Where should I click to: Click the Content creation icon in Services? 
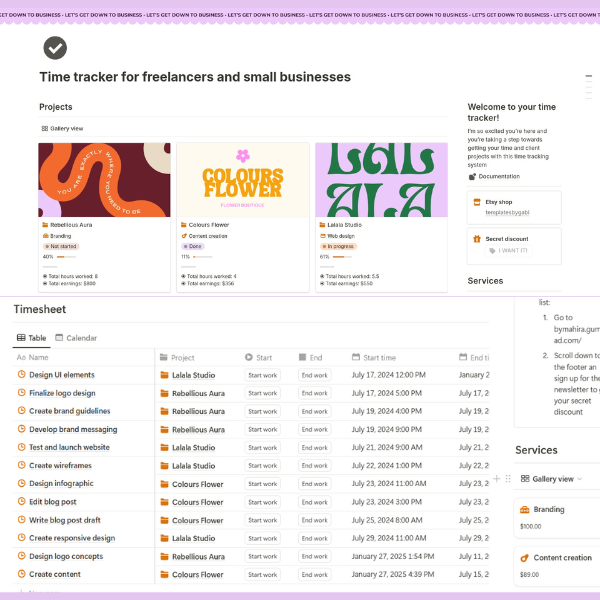[x=524, y=558]
